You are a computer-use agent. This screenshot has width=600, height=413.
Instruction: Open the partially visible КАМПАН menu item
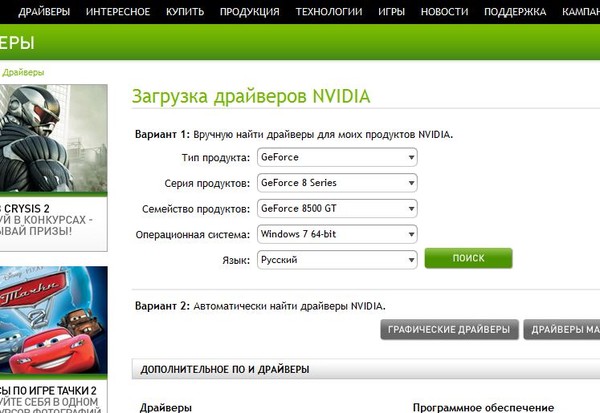pos(581,12)
